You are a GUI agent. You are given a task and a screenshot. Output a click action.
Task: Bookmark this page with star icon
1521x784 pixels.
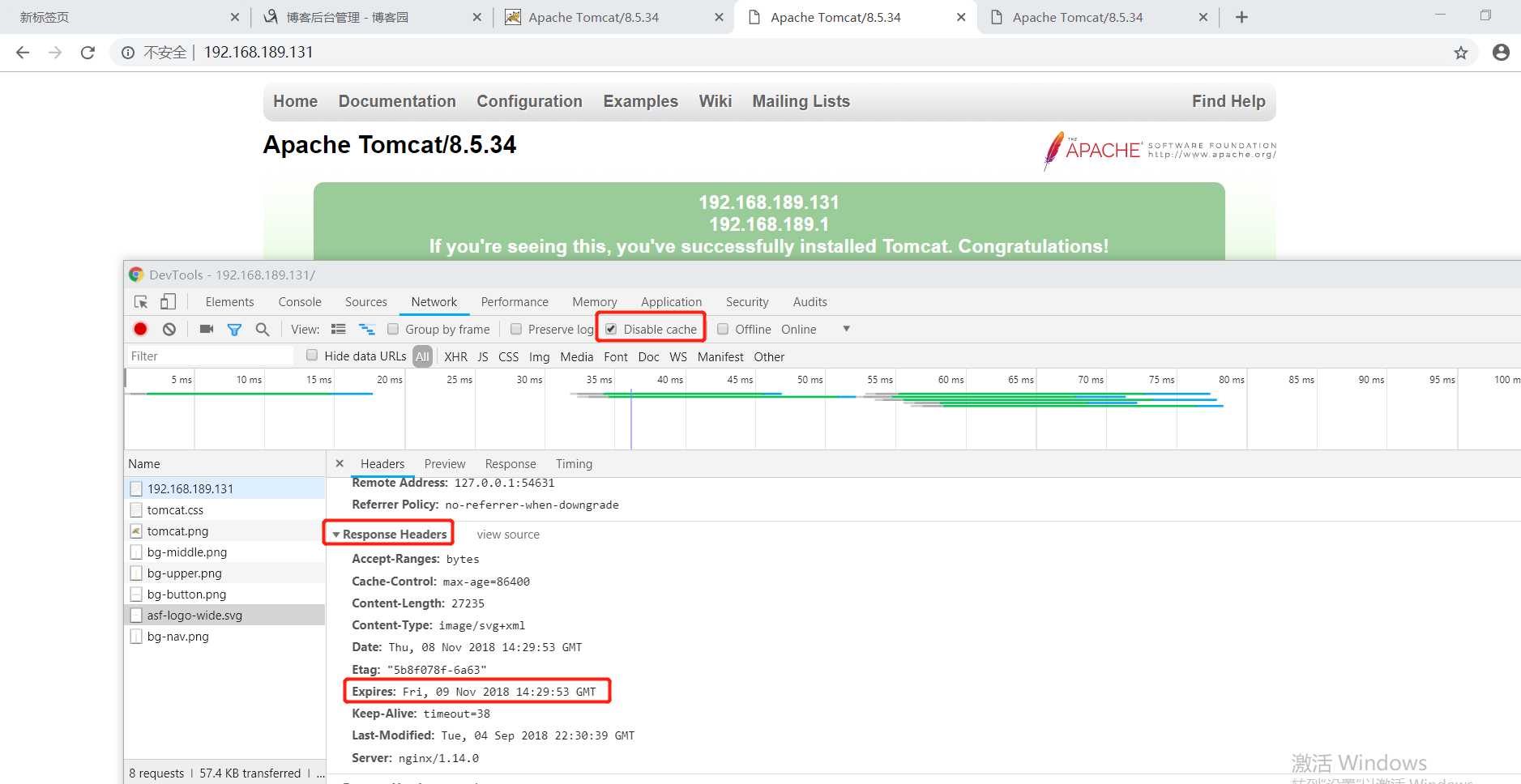click(1460, 53)
